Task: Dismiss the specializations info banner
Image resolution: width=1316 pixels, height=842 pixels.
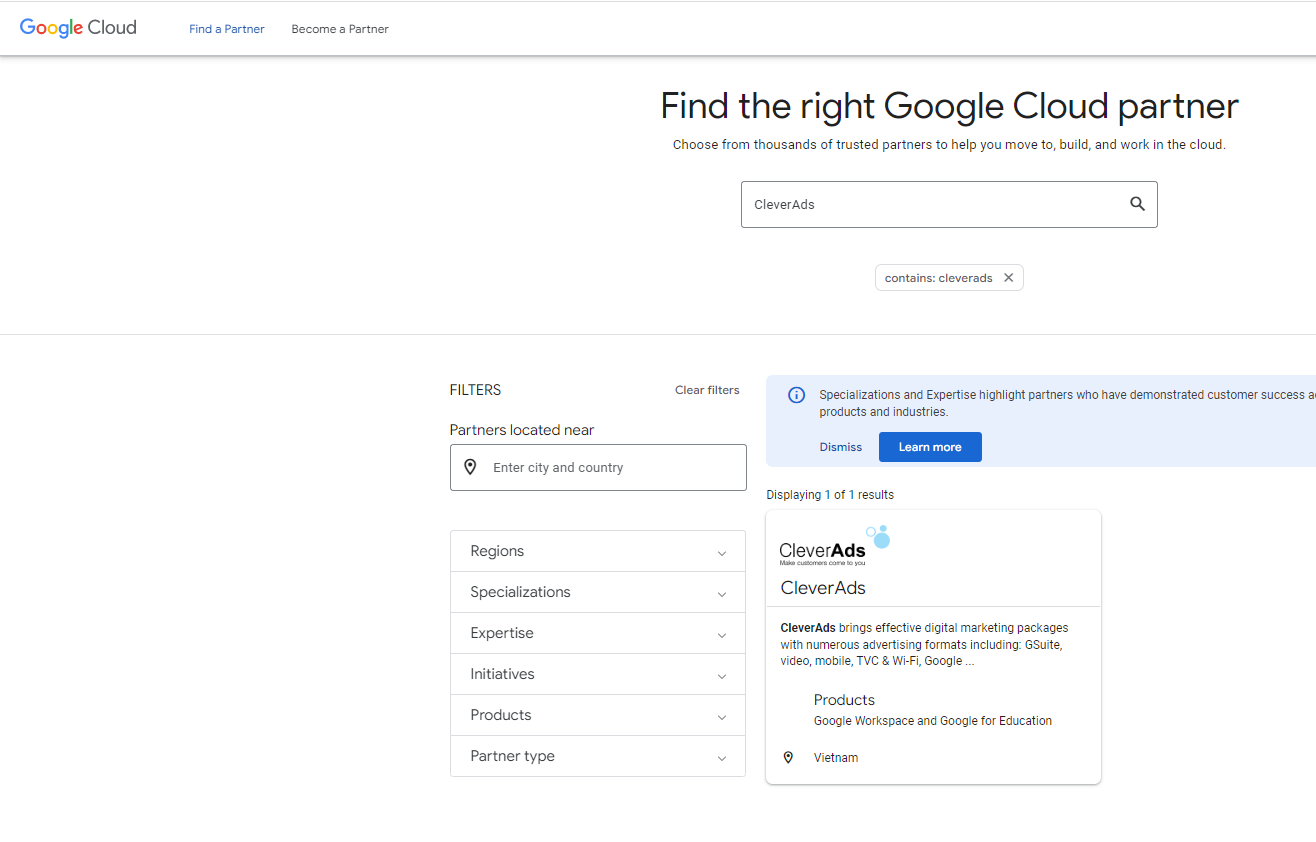Action: [x=840, y=447]
